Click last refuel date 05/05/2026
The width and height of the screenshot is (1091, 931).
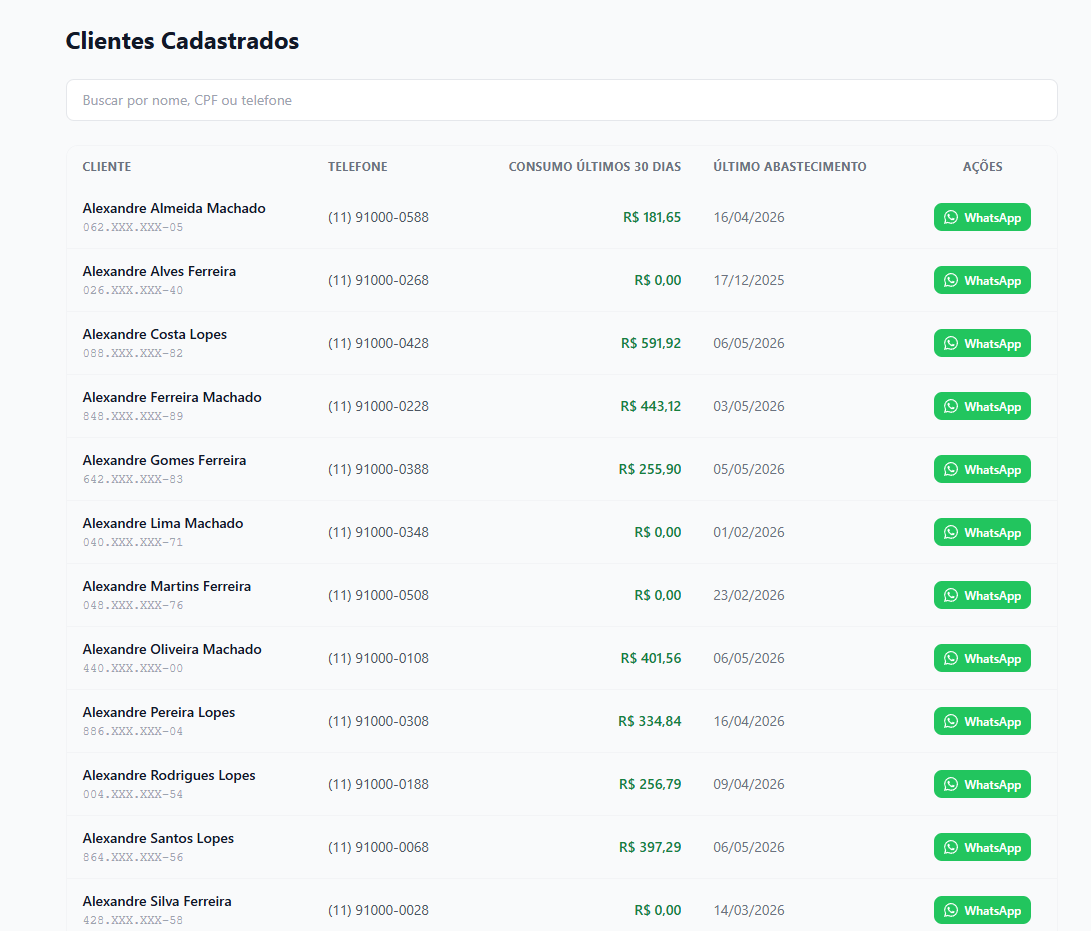click(749, 469)
